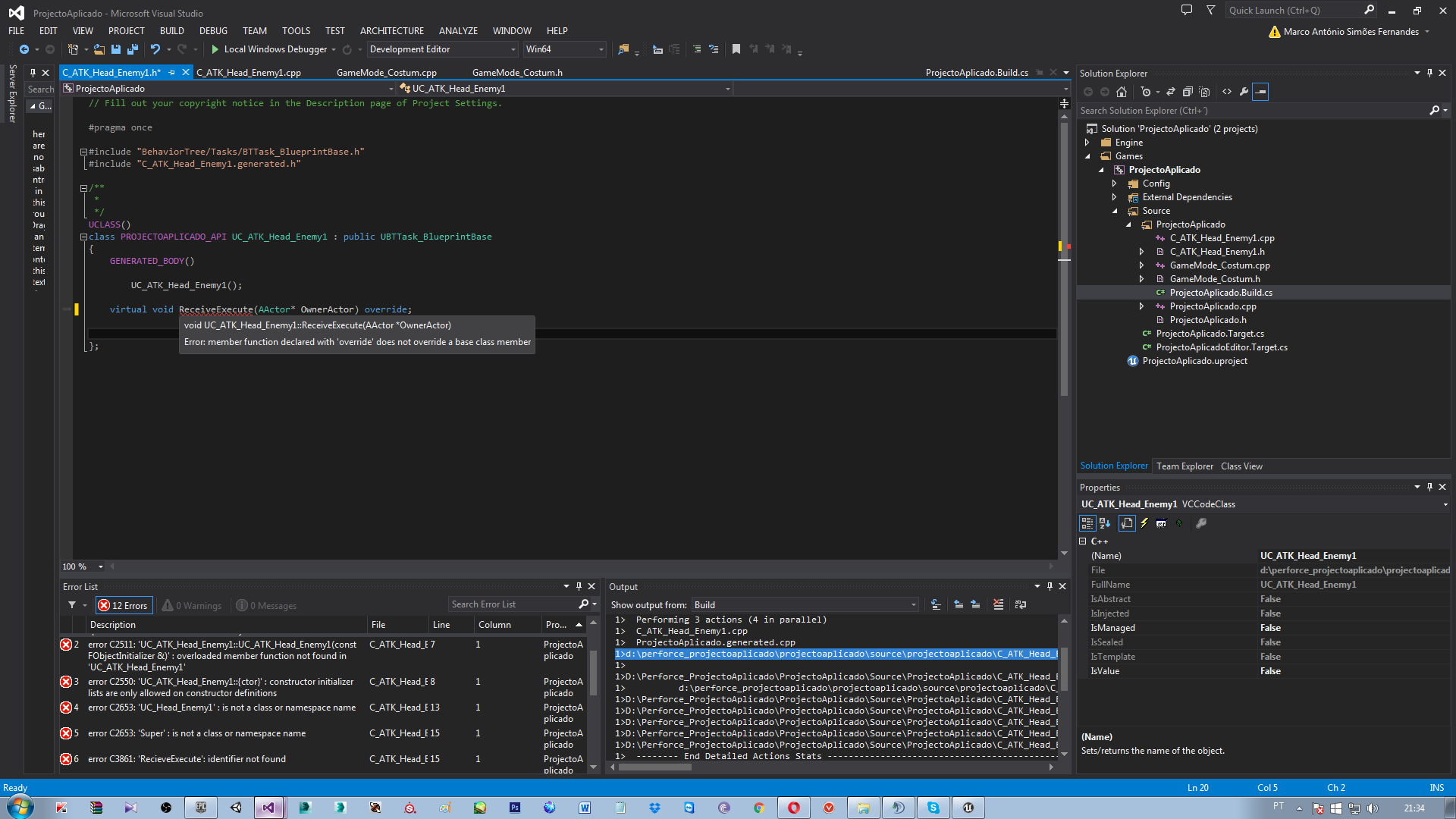Click the Home icon in Solution Explorer
This screenshot has height=819, width=1456.
pos(1122,92)
